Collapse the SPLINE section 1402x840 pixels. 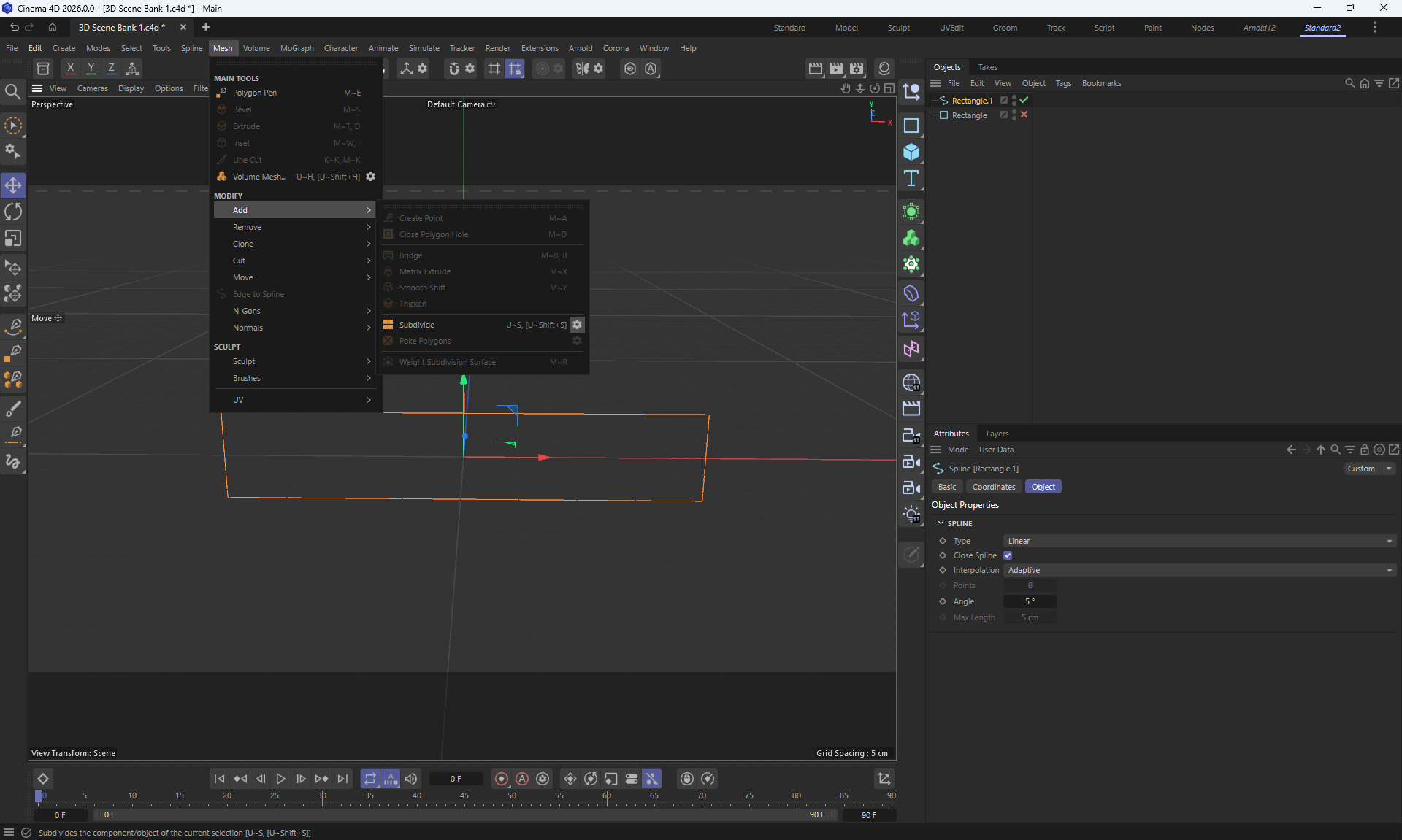[941, 523]
